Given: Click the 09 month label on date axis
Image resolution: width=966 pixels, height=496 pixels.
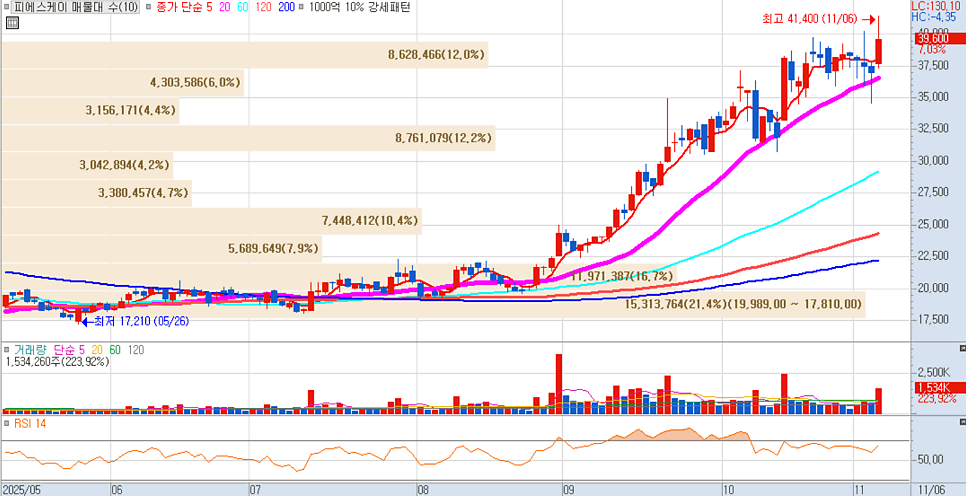Looking at the screenshot, I should click(x=568, y=490).
